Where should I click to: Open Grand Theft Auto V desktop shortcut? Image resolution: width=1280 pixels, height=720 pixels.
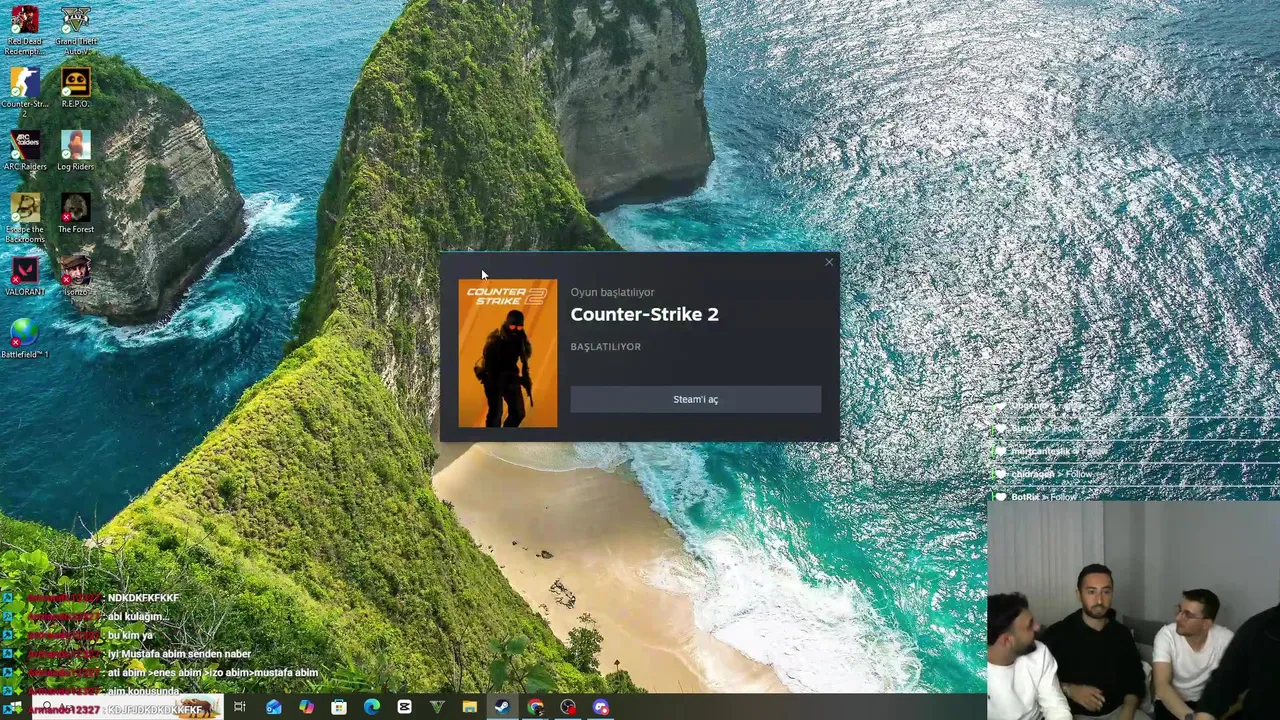tap(75, 30)
